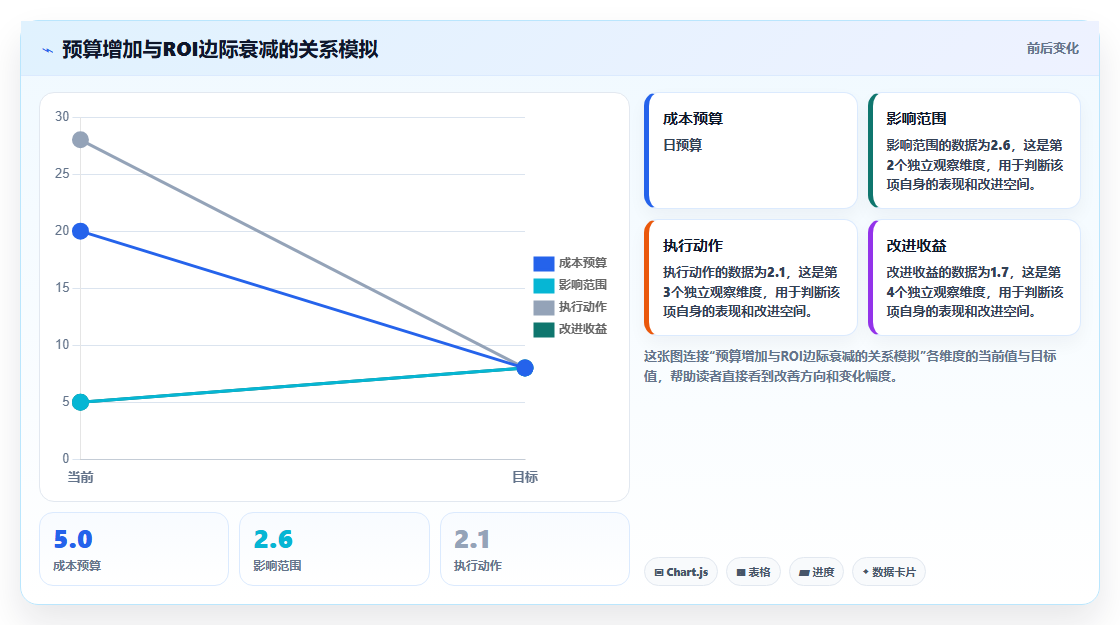Screen dimensions: 1120x625
Task: Click the 改进收益 legend label
Action: pyautogui.click(x=583, y=329)
